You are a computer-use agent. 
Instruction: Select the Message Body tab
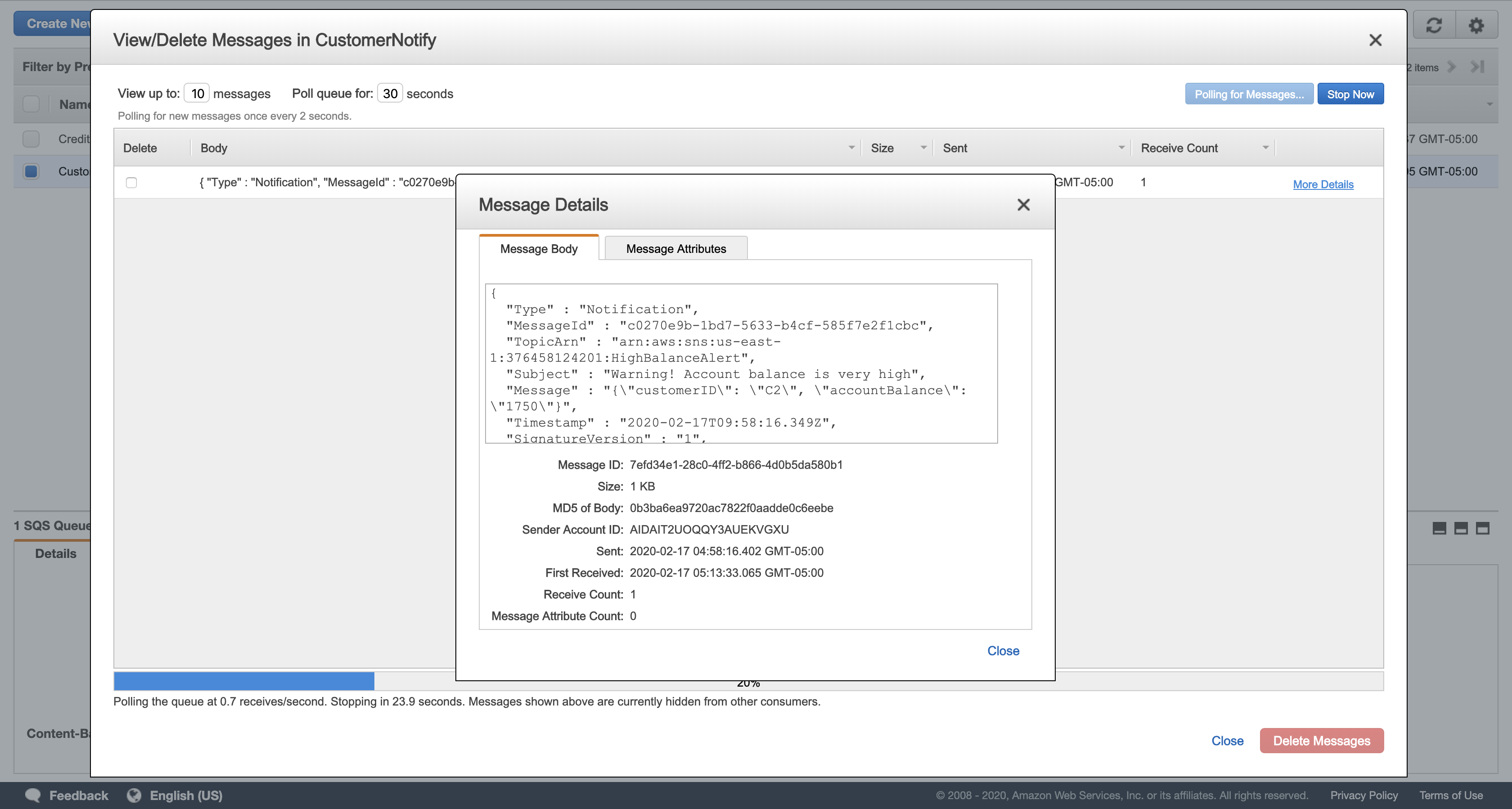pyautogui.click(x=538, y=248)
